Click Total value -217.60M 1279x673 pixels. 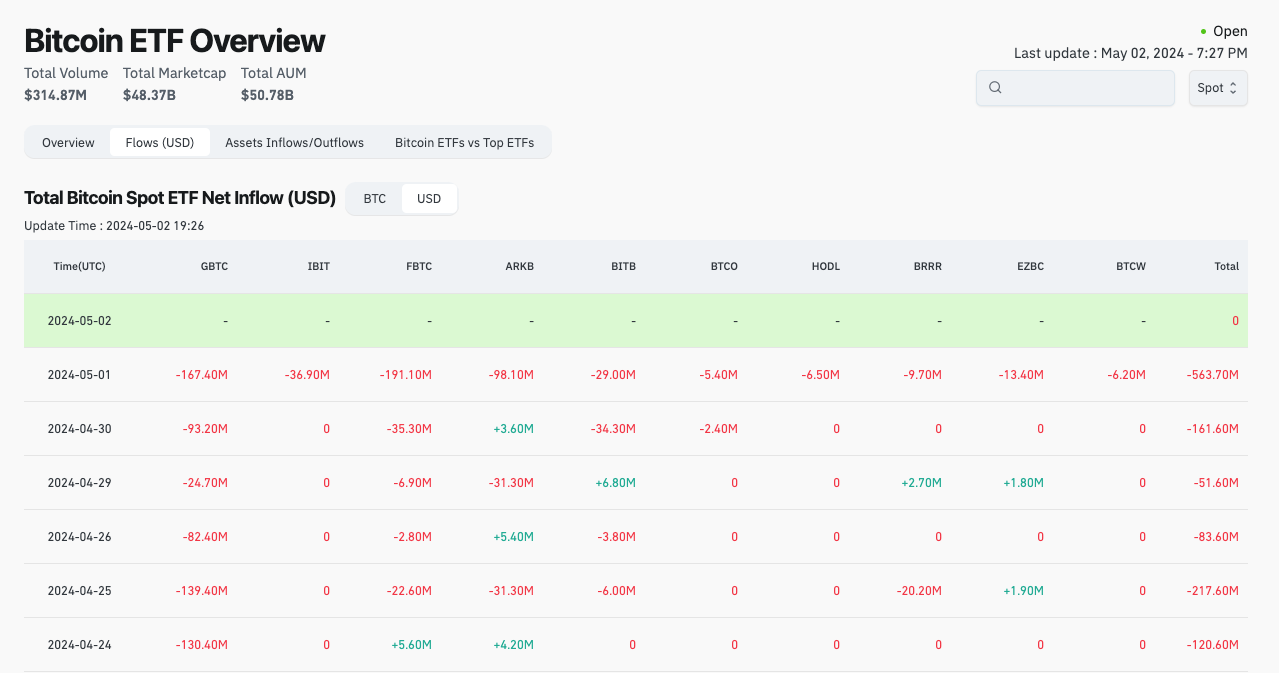(1213, 591)
